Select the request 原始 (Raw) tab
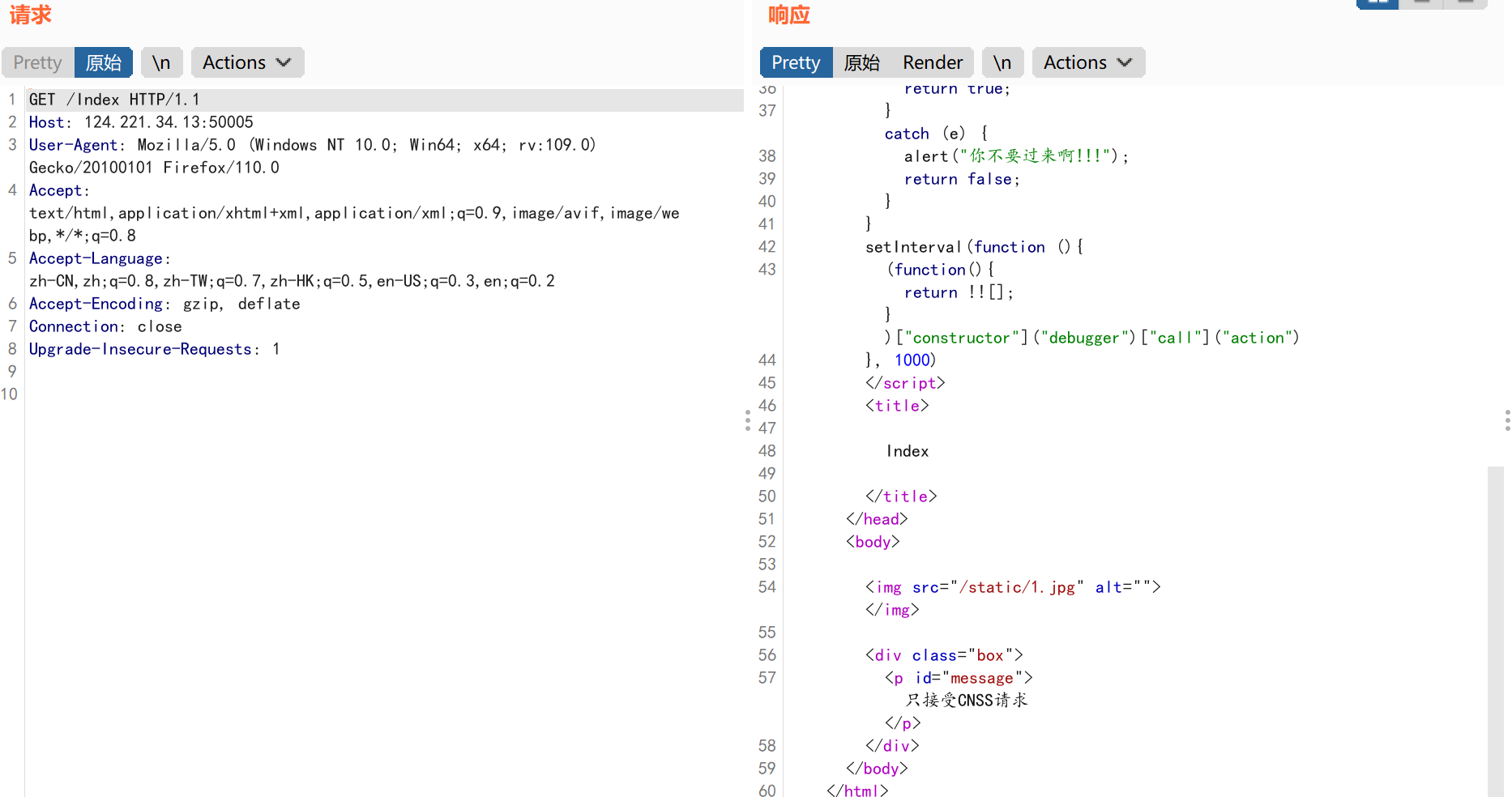The image size is (1512, 797). click(104, 62)
